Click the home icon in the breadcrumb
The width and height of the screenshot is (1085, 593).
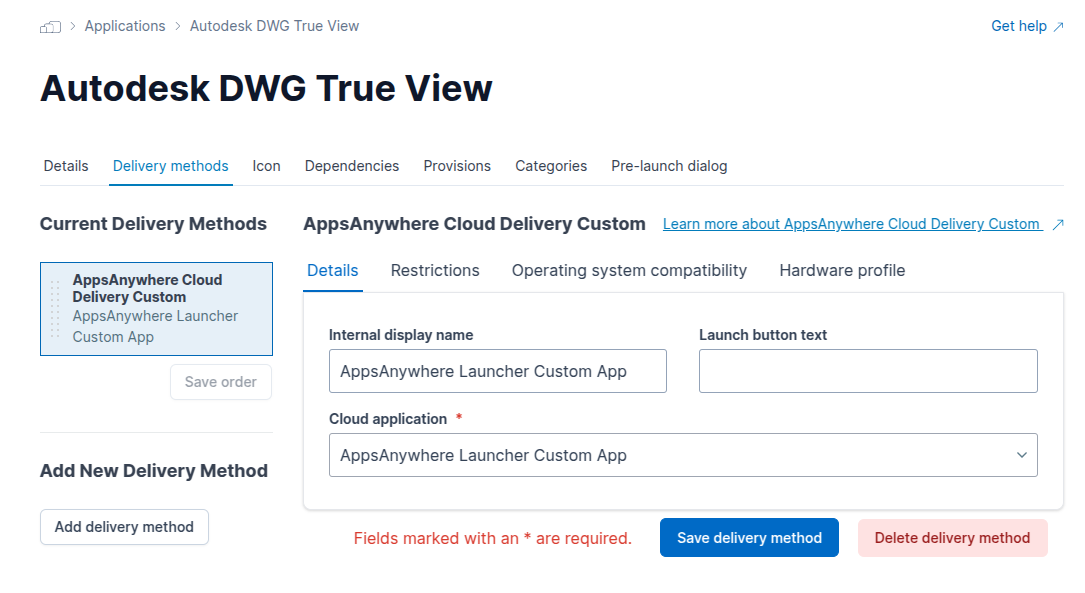coord(50,27)
